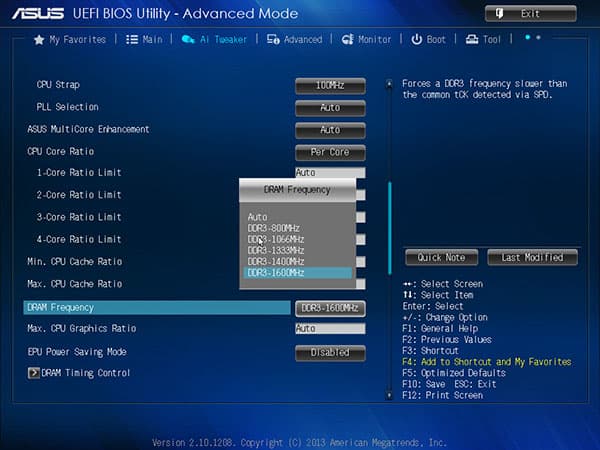The height and width of the screenshot is (450, 600).
Task: Choose Auto in DRAM Frequency list
Action: (258, 217)
